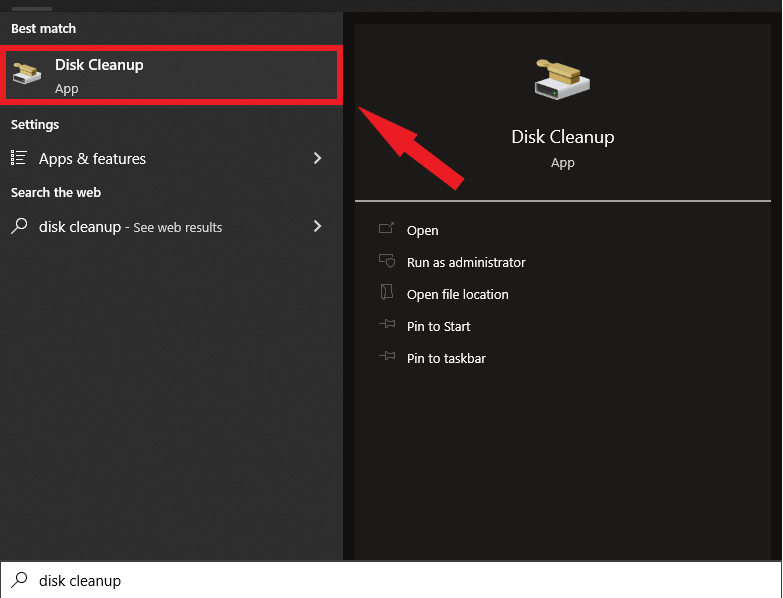This screenshot has width=783, height=598.
Task: Open the Disk Cleanup best match result
Action: [171, 75]
